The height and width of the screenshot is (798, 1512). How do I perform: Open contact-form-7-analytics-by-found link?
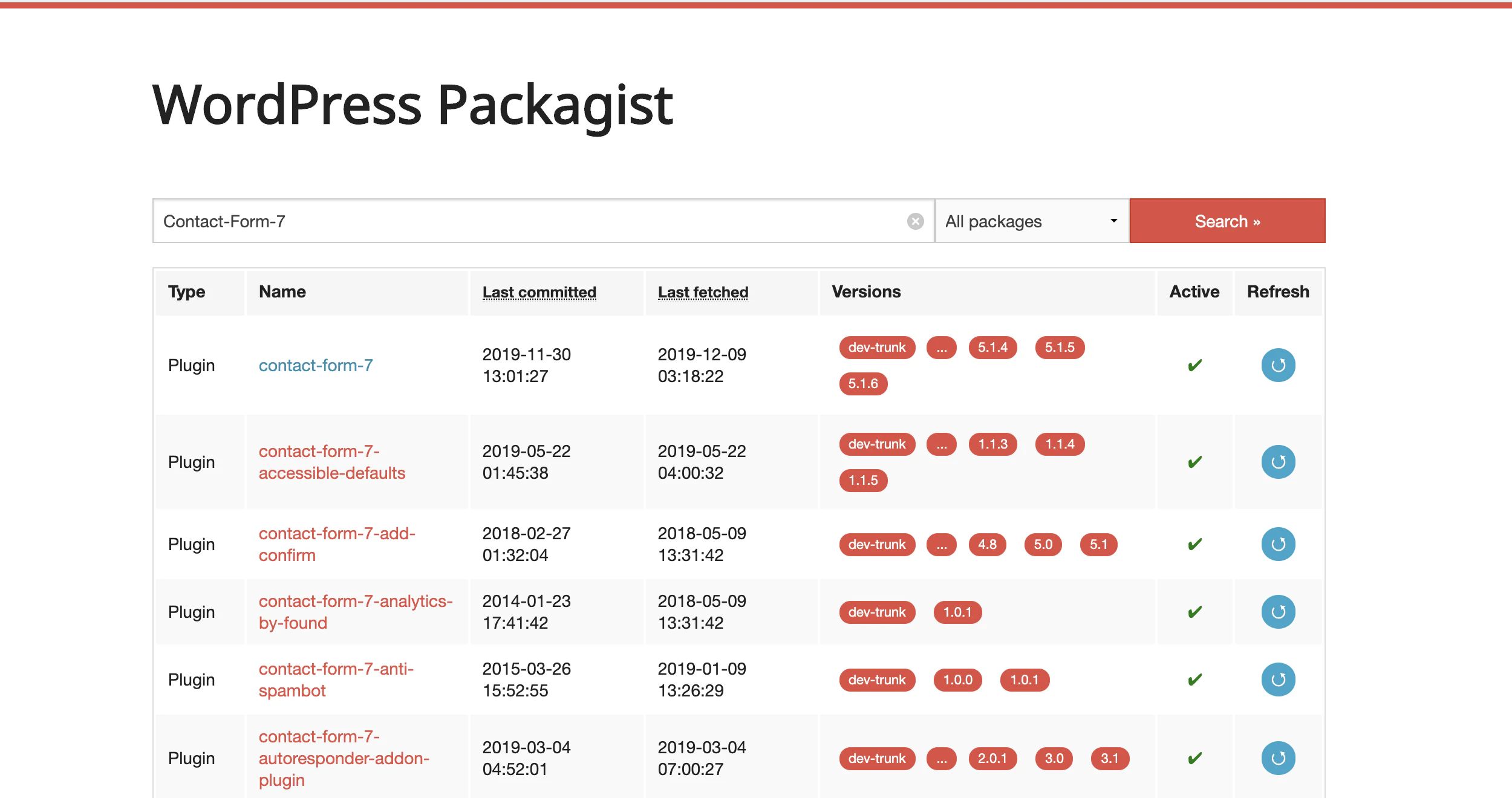pyautogui.click(x=356, y=612)
